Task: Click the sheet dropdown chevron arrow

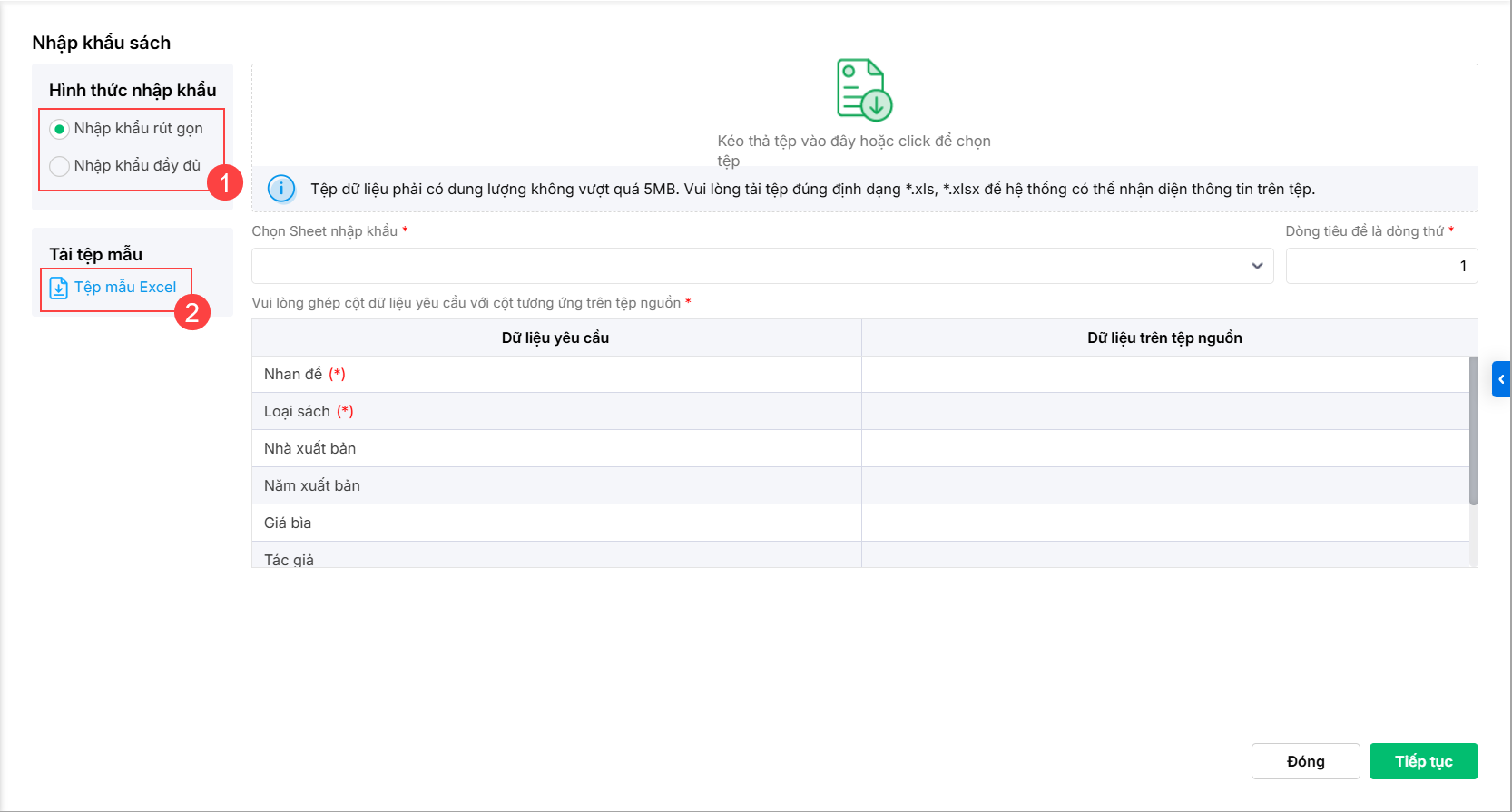Action: [x=1257, y=266]
